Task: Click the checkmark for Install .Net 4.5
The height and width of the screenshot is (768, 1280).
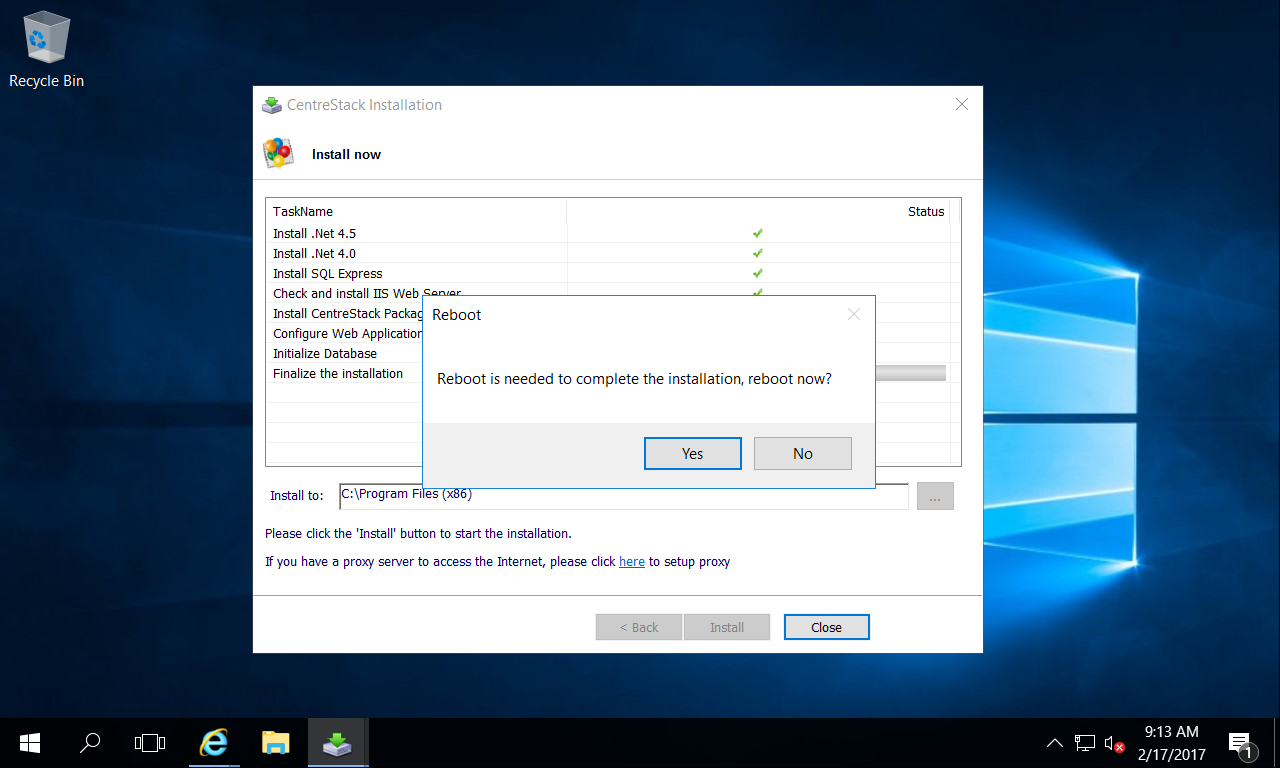Action: [x=758, y=233]
